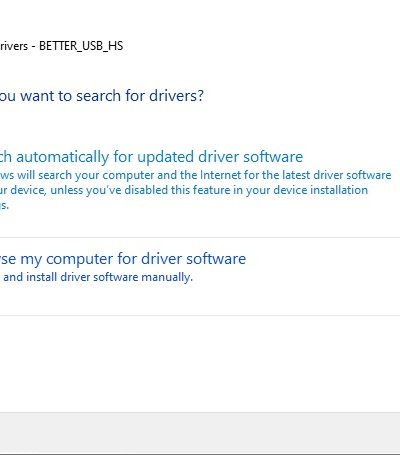Choose search automatically for updated driver software
Image resolution: width=400 pixels, height=455 pixels.
[151, 157]
